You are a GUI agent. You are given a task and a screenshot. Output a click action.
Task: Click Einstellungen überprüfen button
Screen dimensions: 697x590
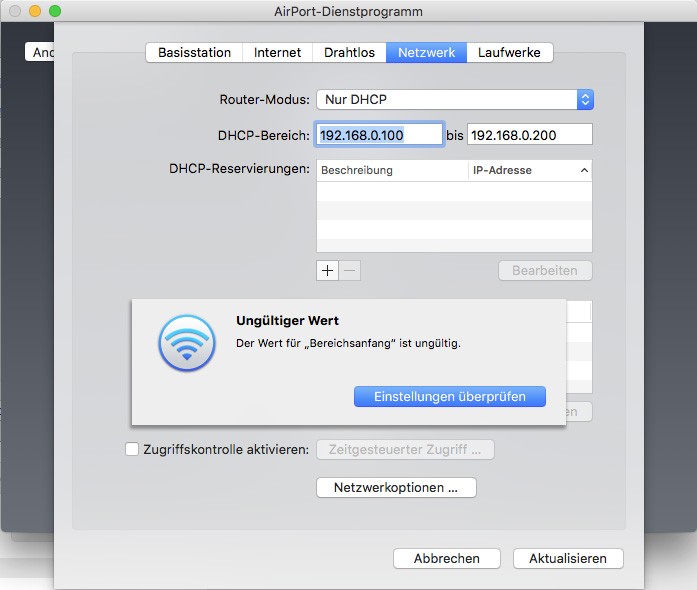click(449, 397)
